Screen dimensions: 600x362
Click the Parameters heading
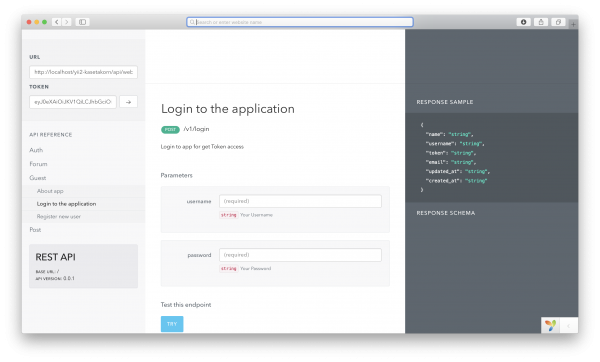point(176,175)
